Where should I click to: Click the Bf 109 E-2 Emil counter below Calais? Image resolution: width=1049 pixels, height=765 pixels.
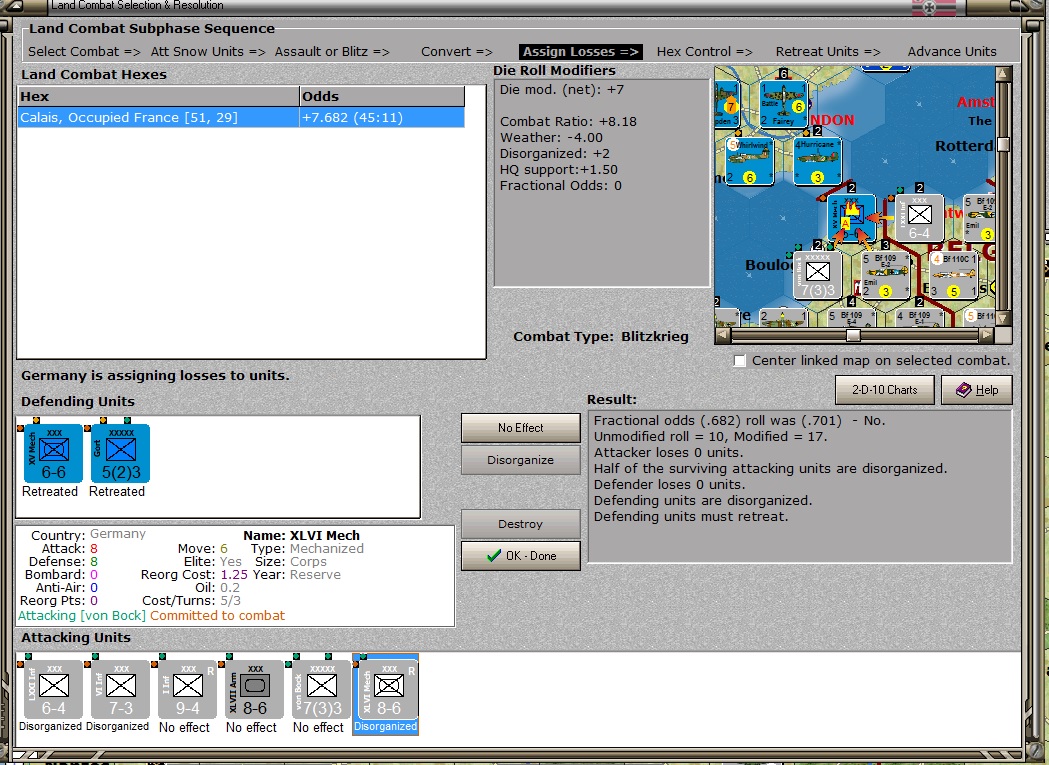(885, 275)
